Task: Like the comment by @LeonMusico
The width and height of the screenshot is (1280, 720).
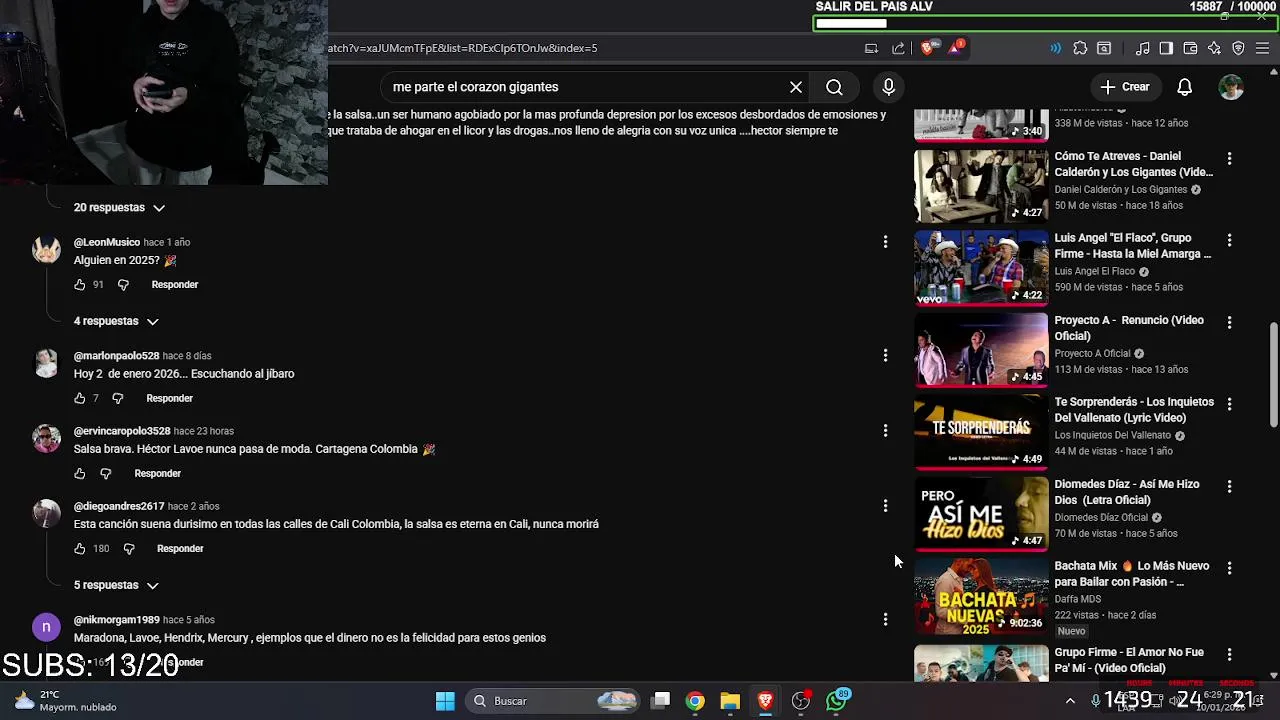Action: tap(80, 285)
